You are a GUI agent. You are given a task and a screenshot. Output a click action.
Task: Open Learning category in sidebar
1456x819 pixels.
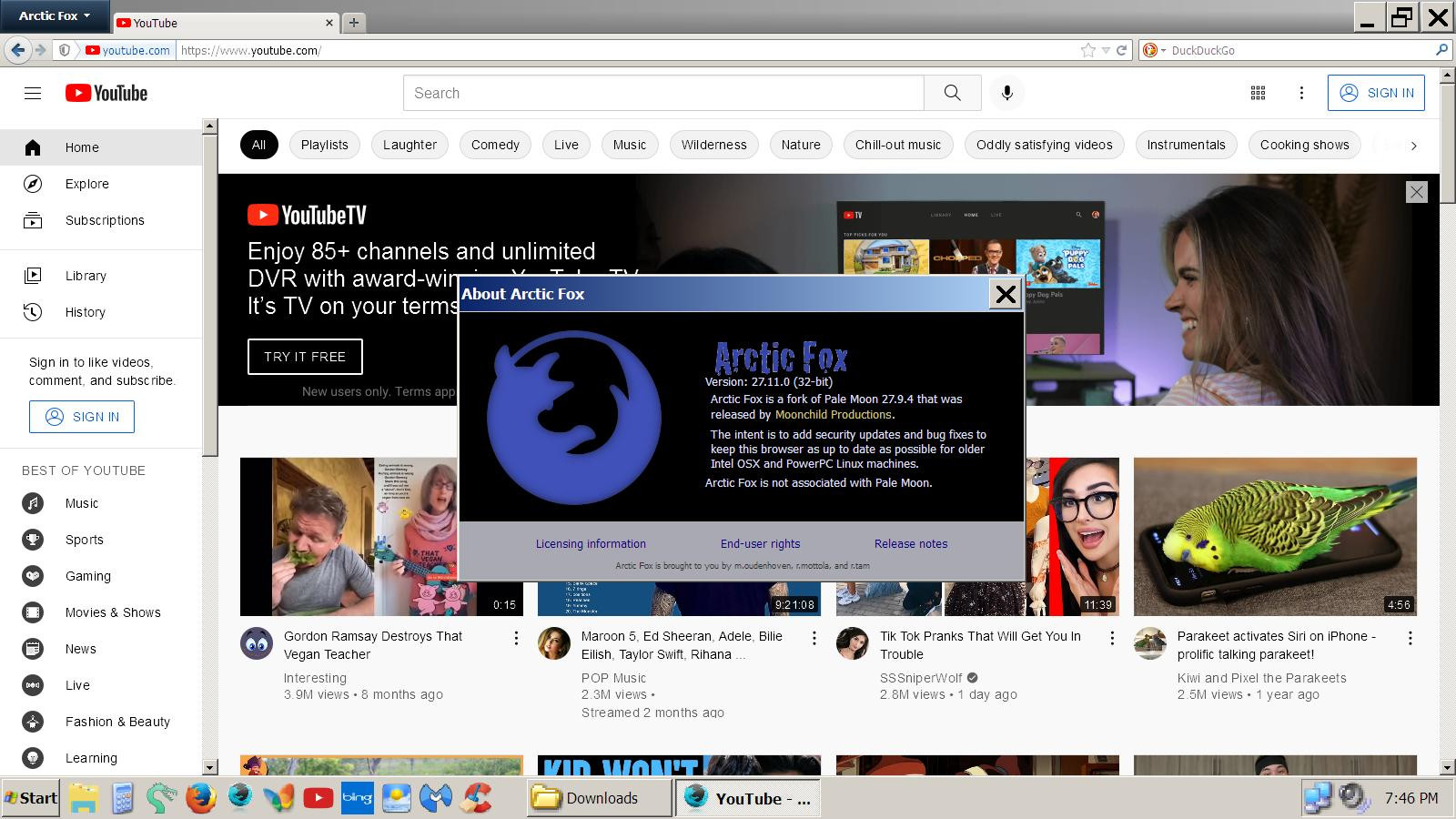click(101, 758)
